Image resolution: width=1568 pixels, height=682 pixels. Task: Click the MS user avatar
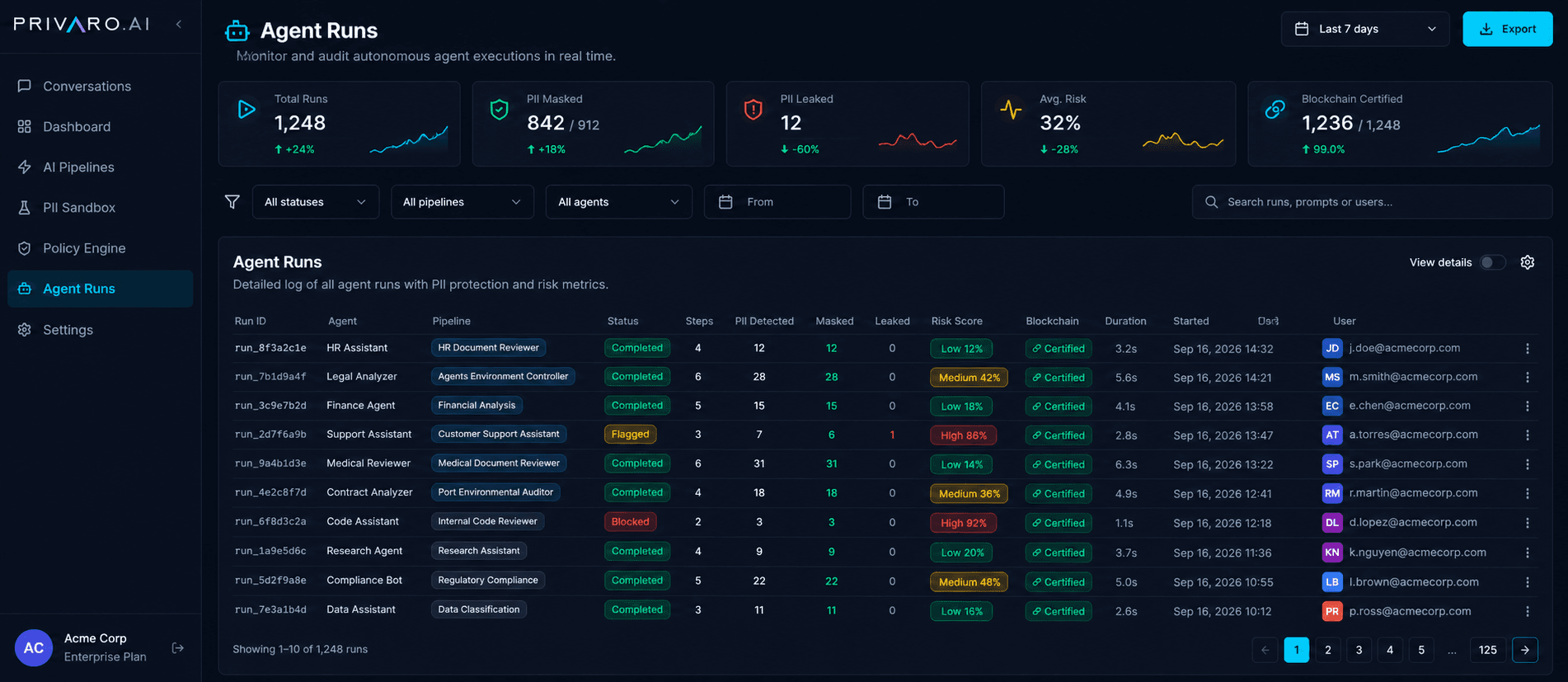(x=1332, y=377)
